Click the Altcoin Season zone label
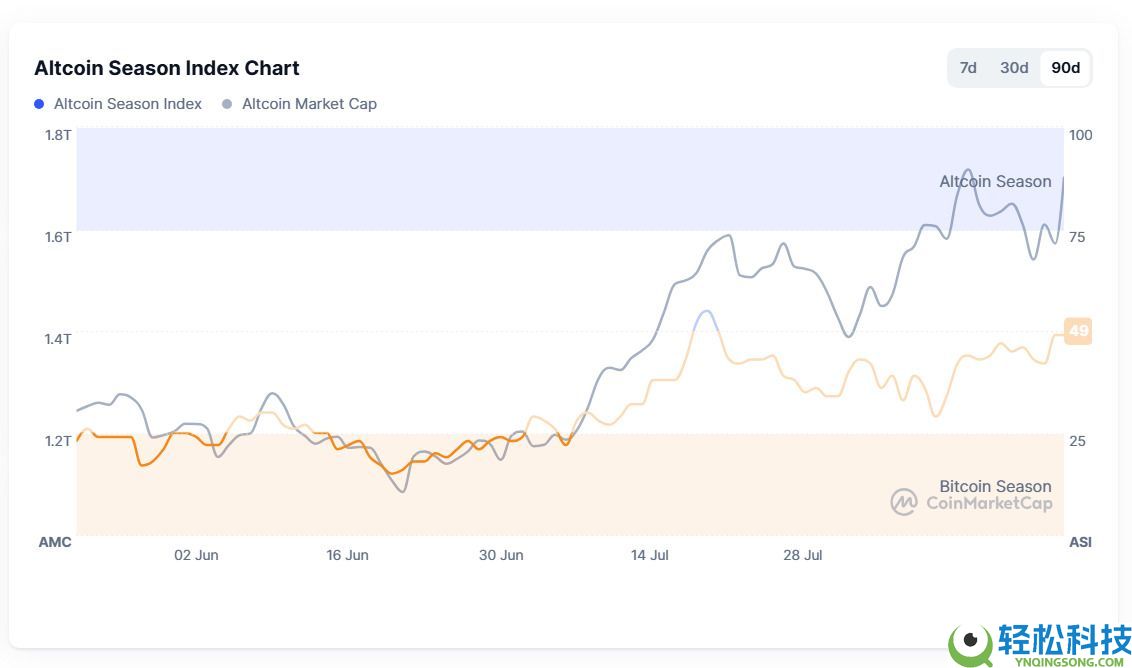The width and height of the screenshot is (1132, 668). (995, 181)
